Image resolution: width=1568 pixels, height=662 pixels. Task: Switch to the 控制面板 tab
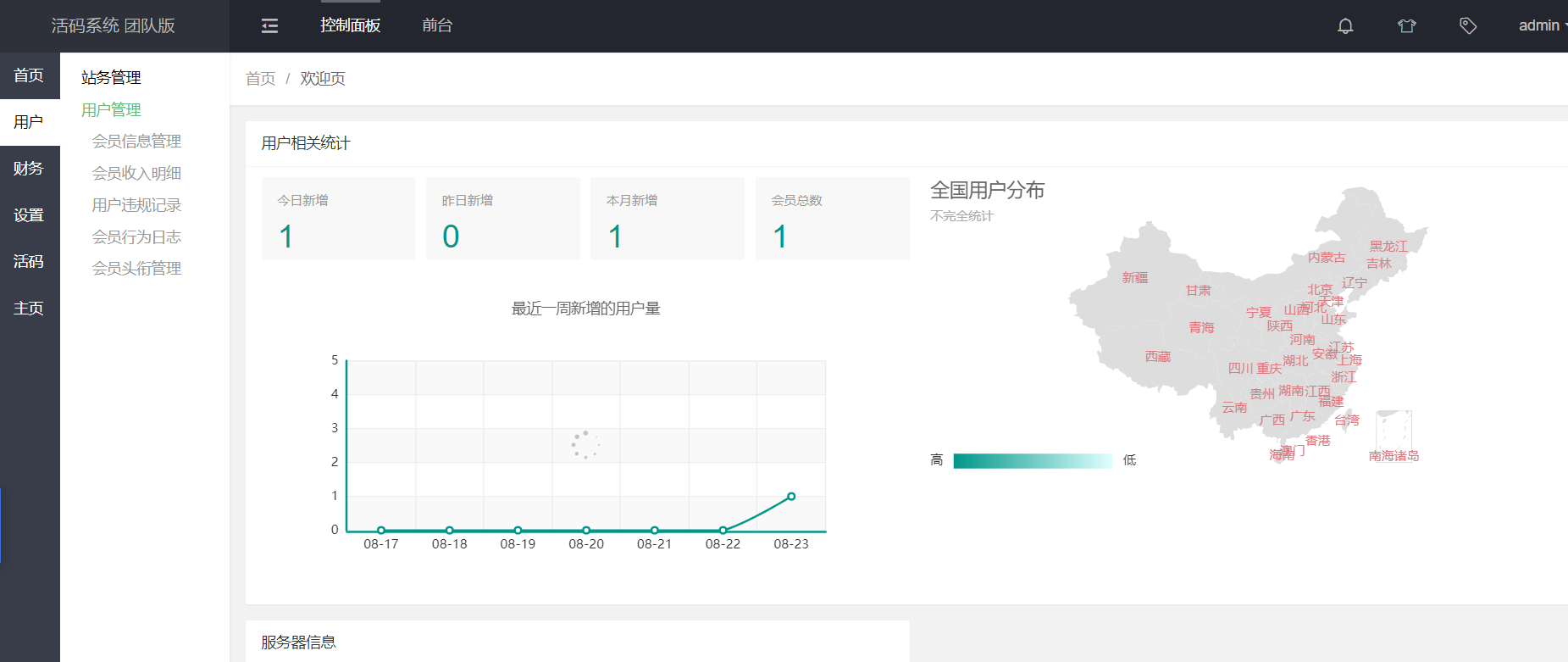(350, 25)
